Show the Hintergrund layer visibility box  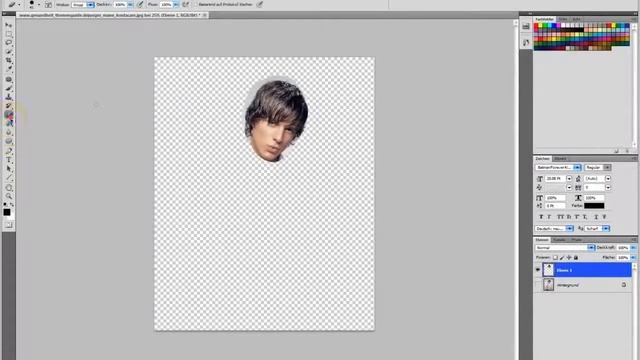tap(538, 285)
